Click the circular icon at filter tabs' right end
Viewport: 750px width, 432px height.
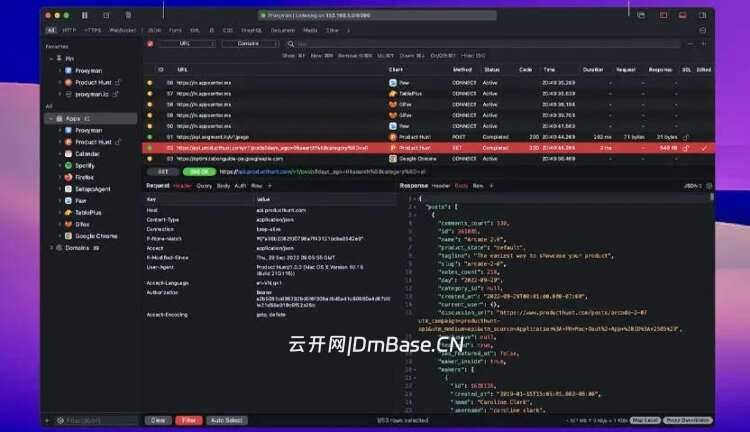[x=703, y=30]
